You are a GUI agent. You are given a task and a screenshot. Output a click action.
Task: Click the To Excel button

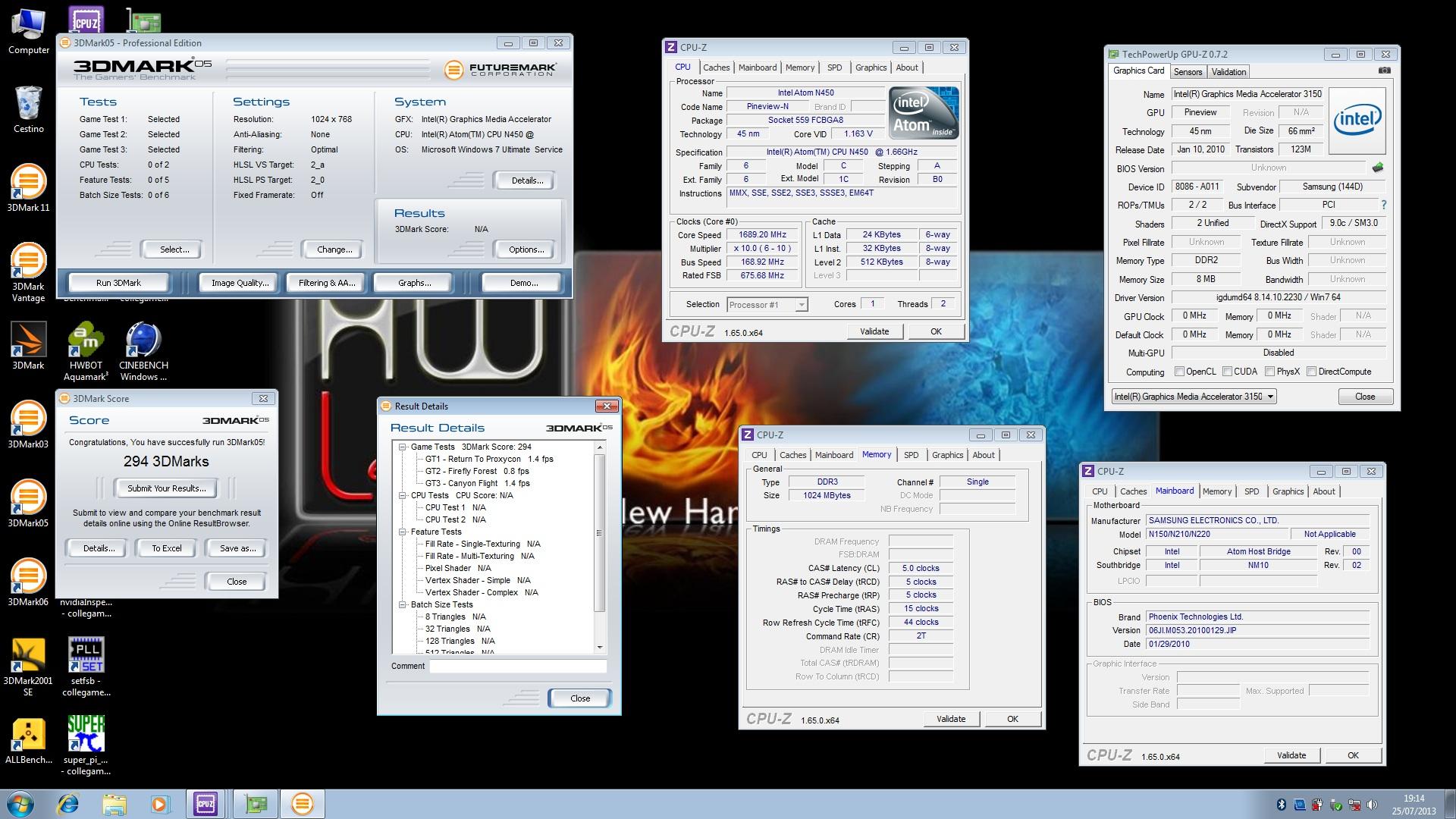pyautogui.click(x=166, y=548)
